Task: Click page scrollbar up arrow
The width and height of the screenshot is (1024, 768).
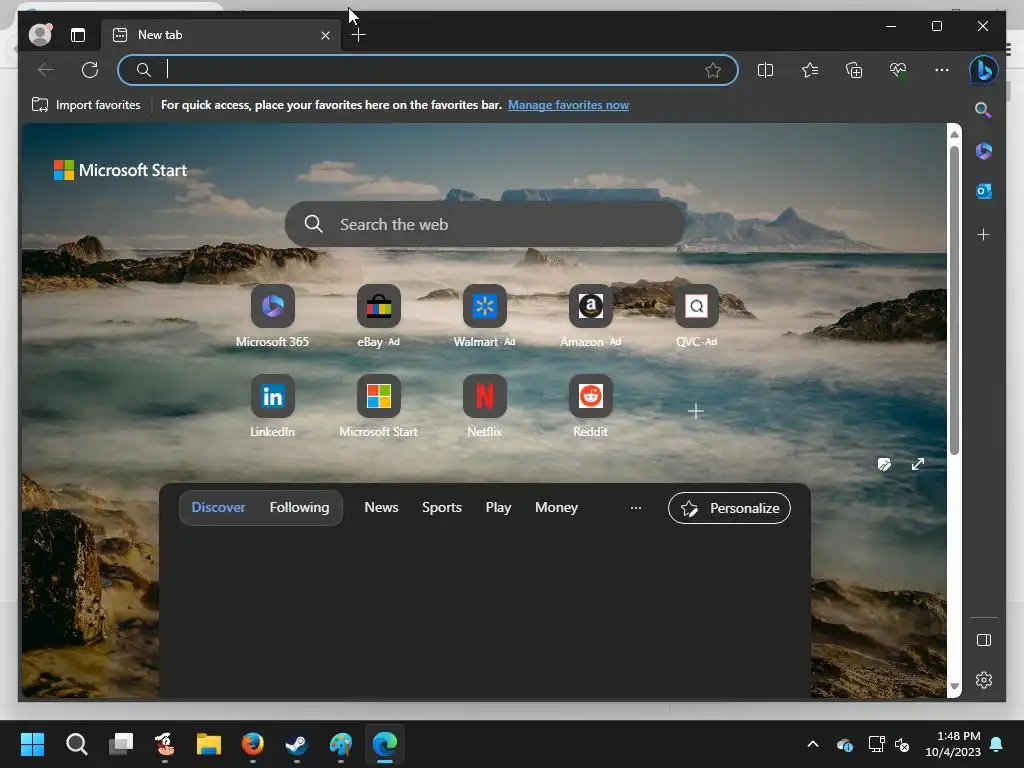Action: point(954,134)
